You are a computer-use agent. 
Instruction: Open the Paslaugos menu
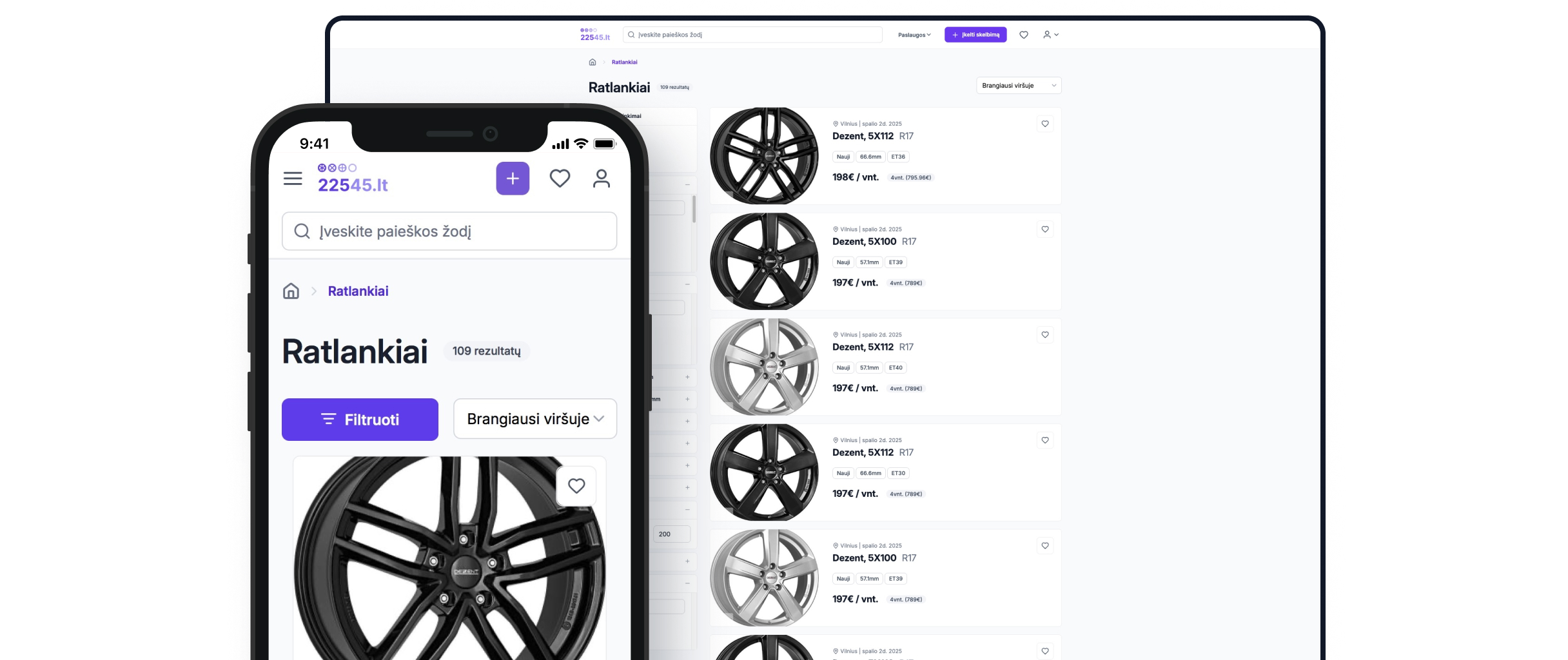point(914,35)
